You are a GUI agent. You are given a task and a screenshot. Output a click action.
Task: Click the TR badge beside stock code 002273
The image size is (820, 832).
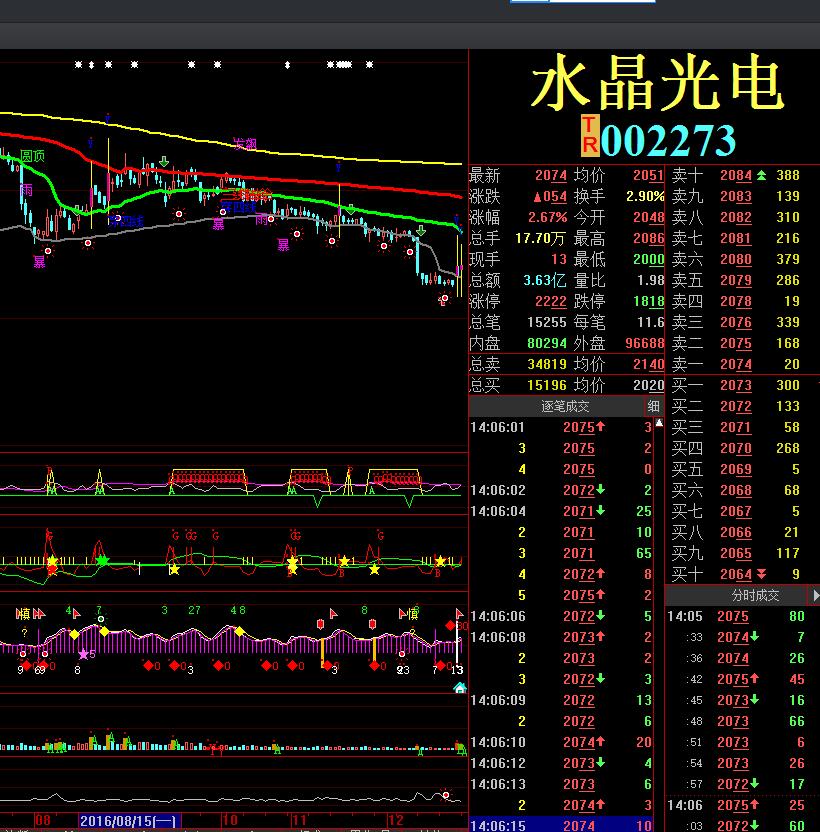click(590, 136)
